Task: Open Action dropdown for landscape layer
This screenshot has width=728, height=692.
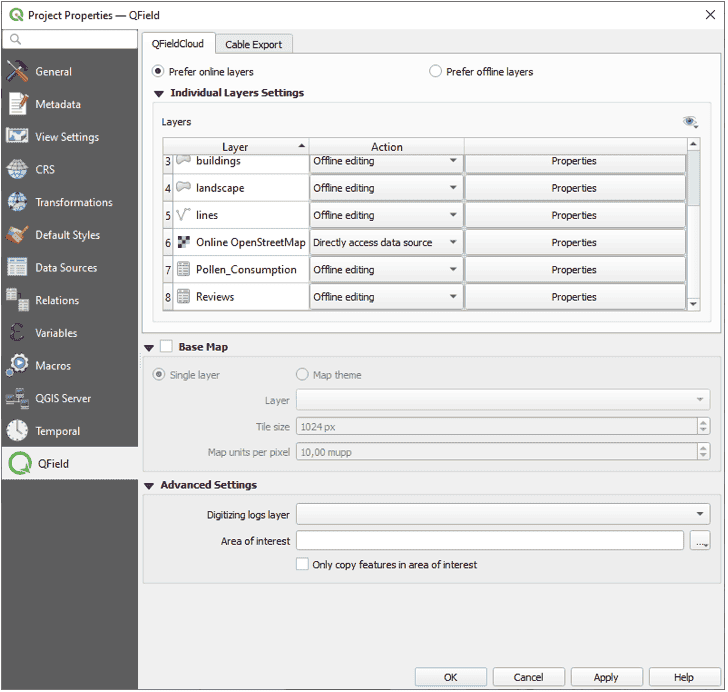Action: [386, 188]
